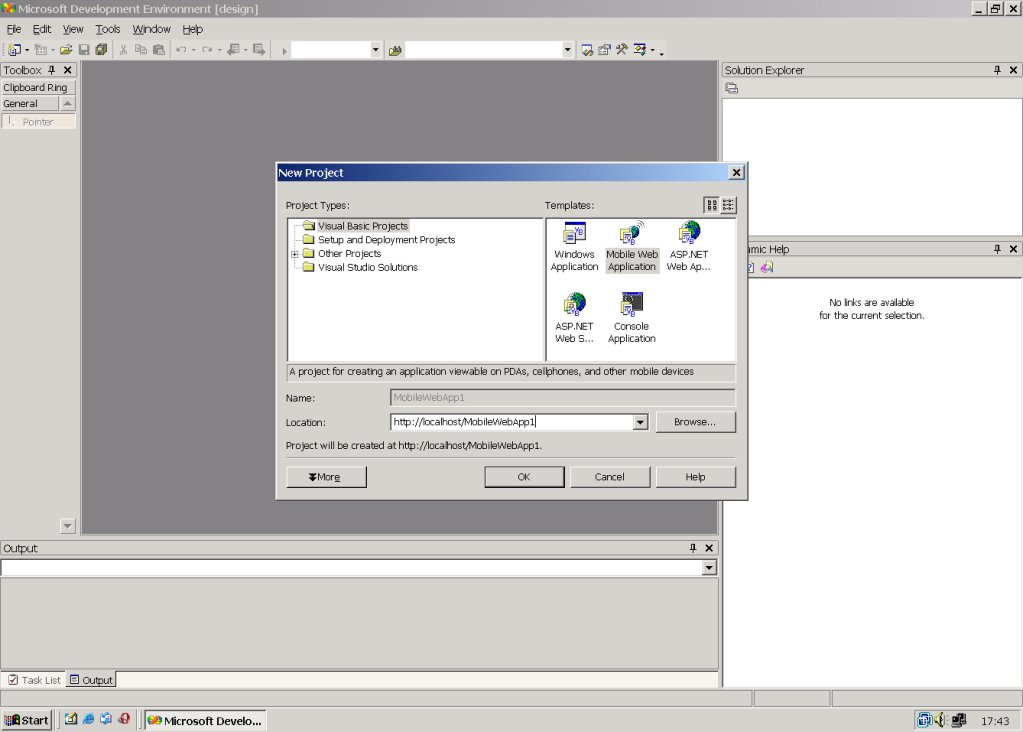
Task: Expand the Other Projects tree node
Action: (x=294, y=254)
